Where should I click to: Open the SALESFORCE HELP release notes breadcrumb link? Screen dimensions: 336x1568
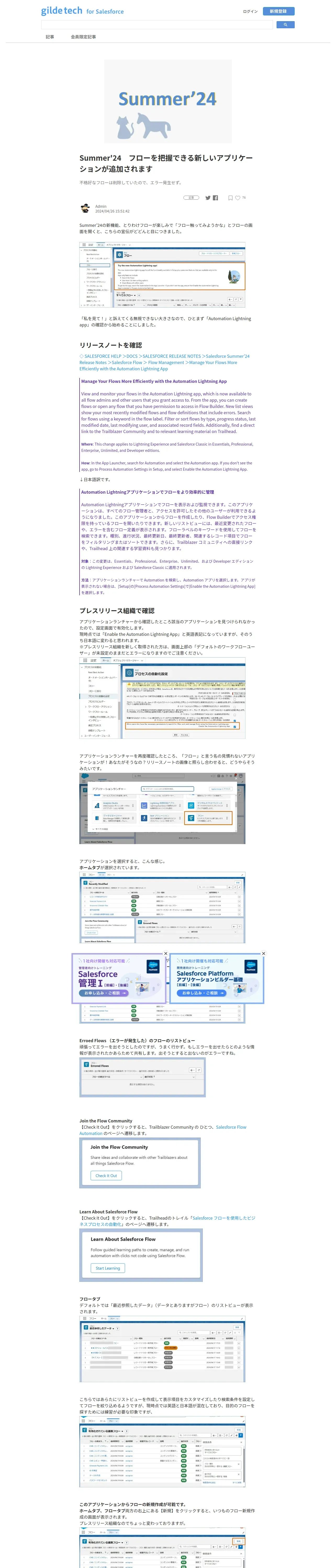coord(165,363)
